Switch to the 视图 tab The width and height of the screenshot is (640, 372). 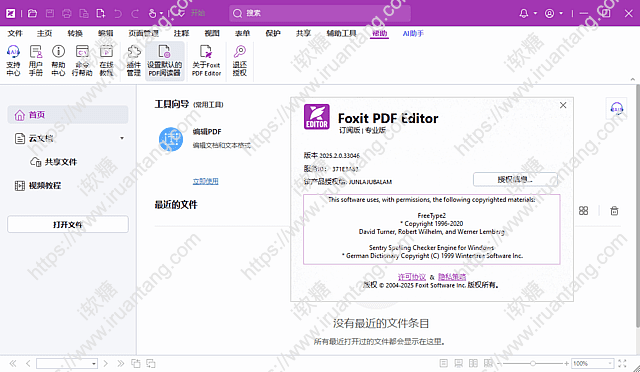[x=212, y=33]
